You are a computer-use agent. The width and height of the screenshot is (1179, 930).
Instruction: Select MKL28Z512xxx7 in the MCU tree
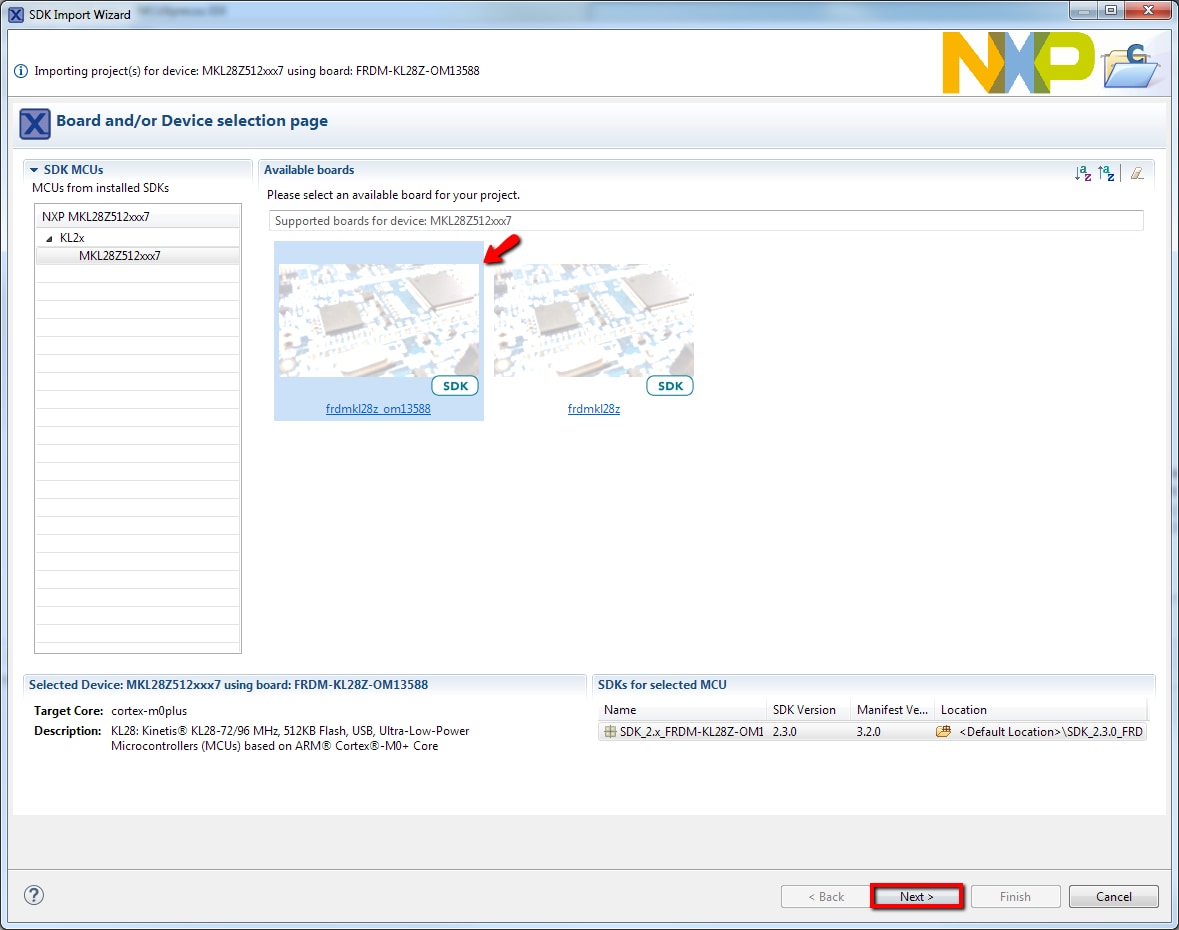point(120,255)
